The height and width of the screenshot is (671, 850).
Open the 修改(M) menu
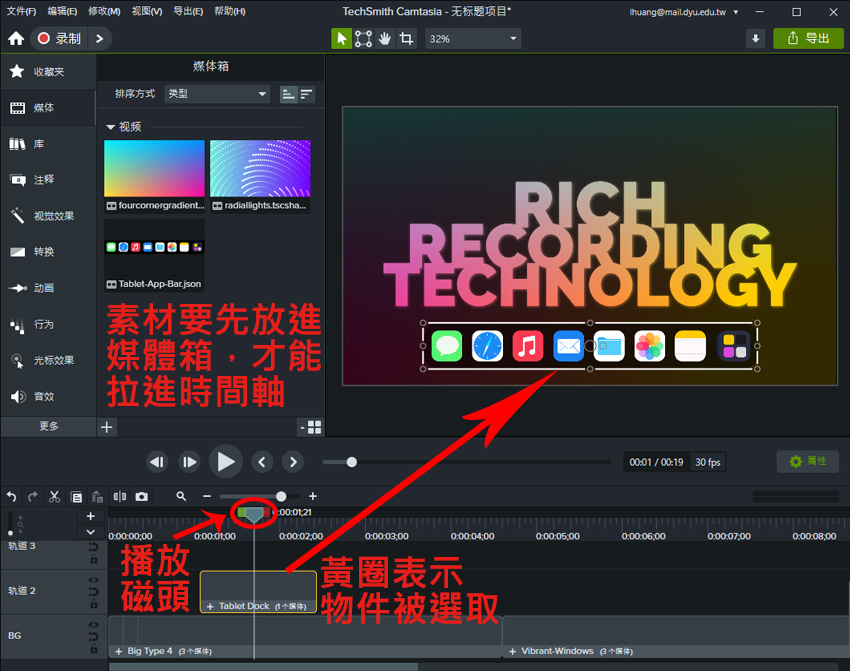(104, 11)
